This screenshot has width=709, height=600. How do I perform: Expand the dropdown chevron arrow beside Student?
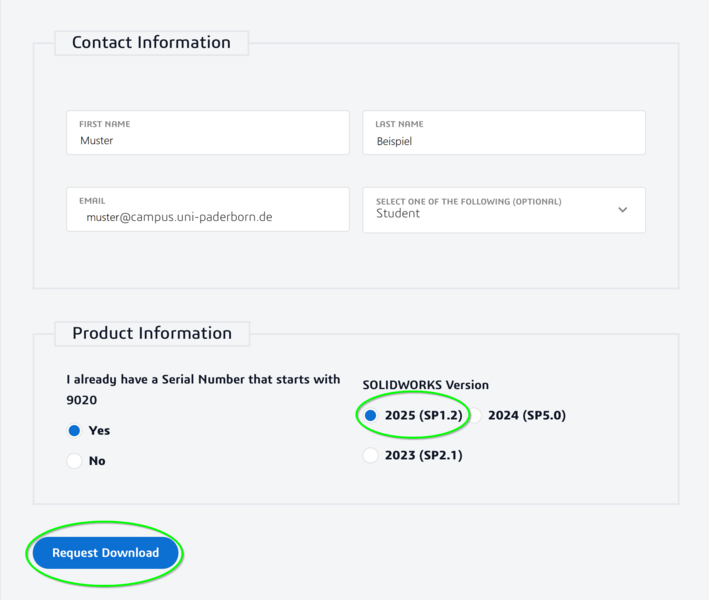623,210
